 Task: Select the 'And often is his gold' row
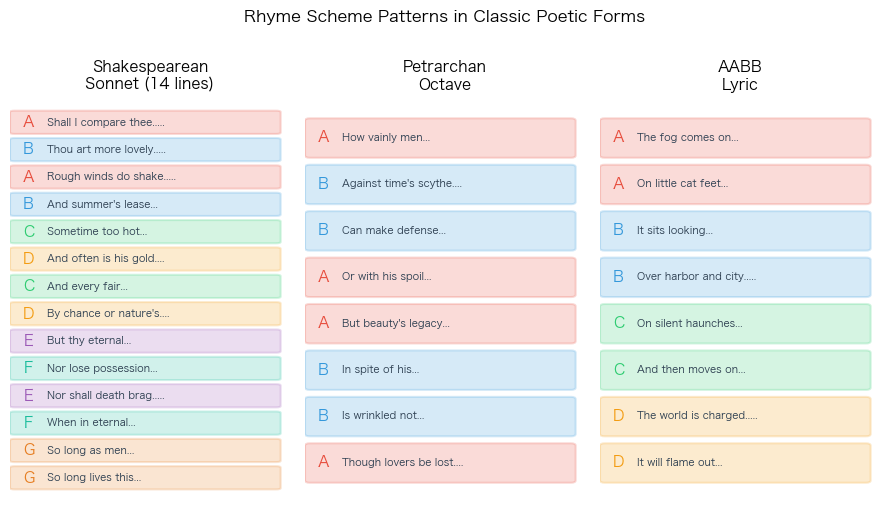click(x=146, y=258)
